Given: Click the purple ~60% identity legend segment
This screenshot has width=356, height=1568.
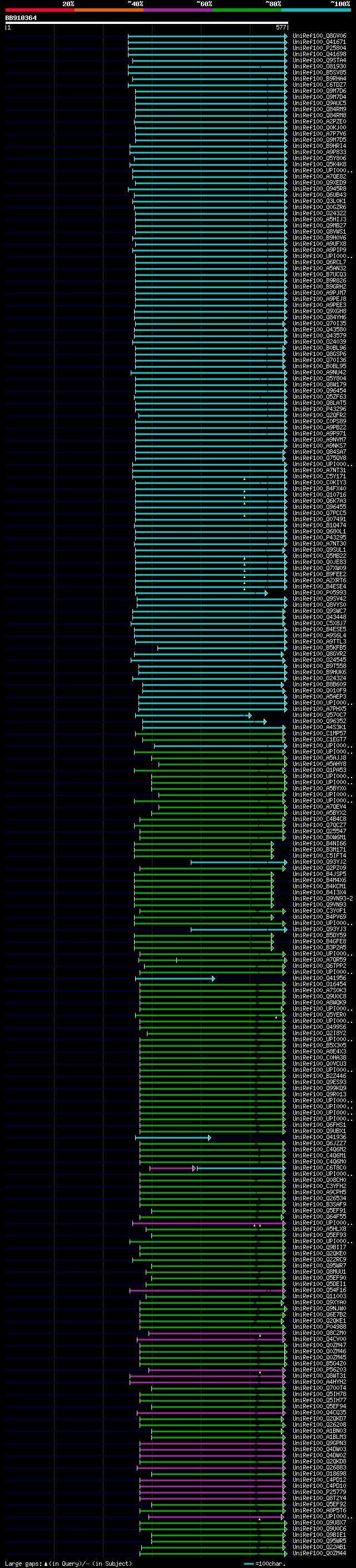Looking at the screenshot, I should pyautogui.click(x=177, y=10).
